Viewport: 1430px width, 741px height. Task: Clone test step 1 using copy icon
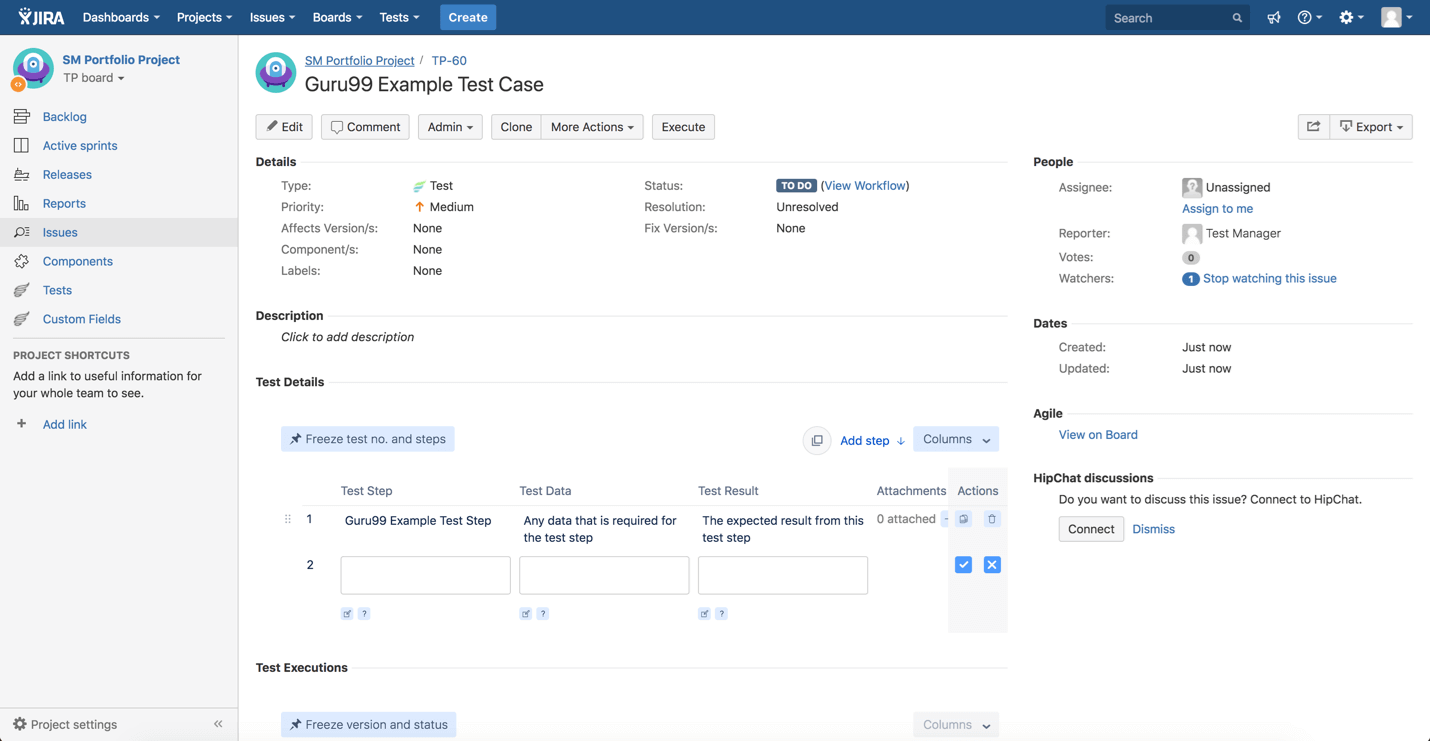963,519
